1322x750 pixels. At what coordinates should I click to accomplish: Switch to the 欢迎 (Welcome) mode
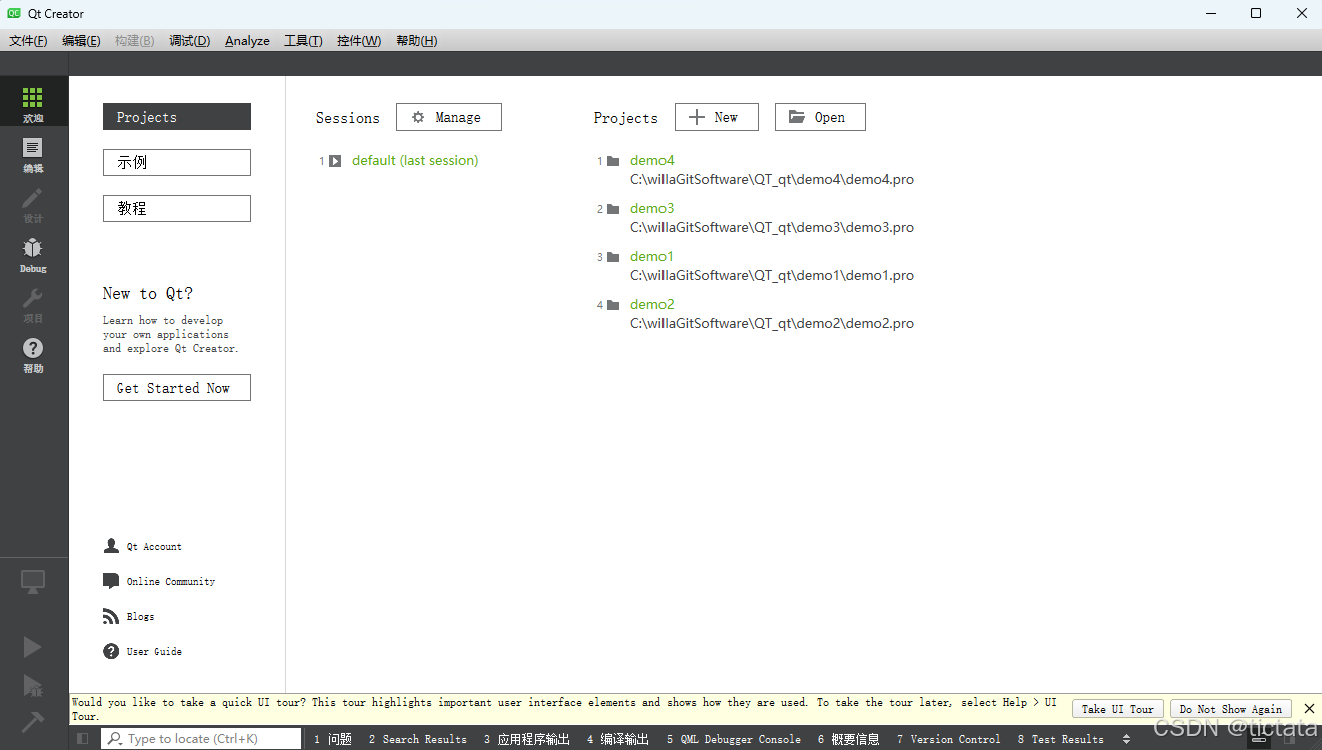pyautogui.click(x=33, y=104)
